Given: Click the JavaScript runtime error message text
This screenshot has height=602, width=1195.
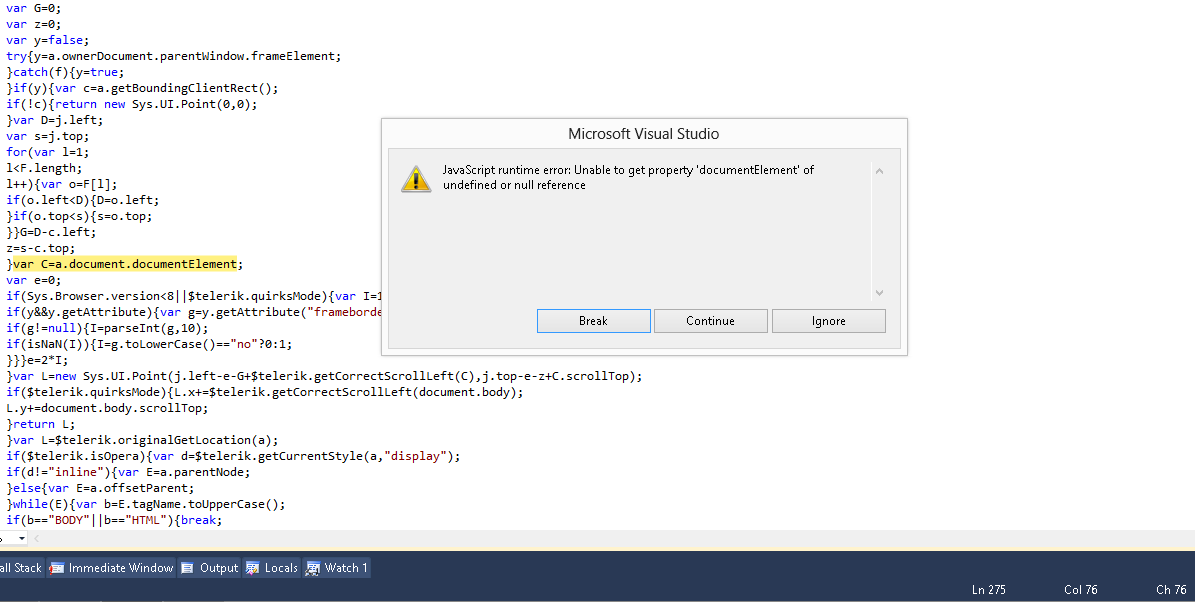Looking at the screenshot, I should click(x=628, y=177).
